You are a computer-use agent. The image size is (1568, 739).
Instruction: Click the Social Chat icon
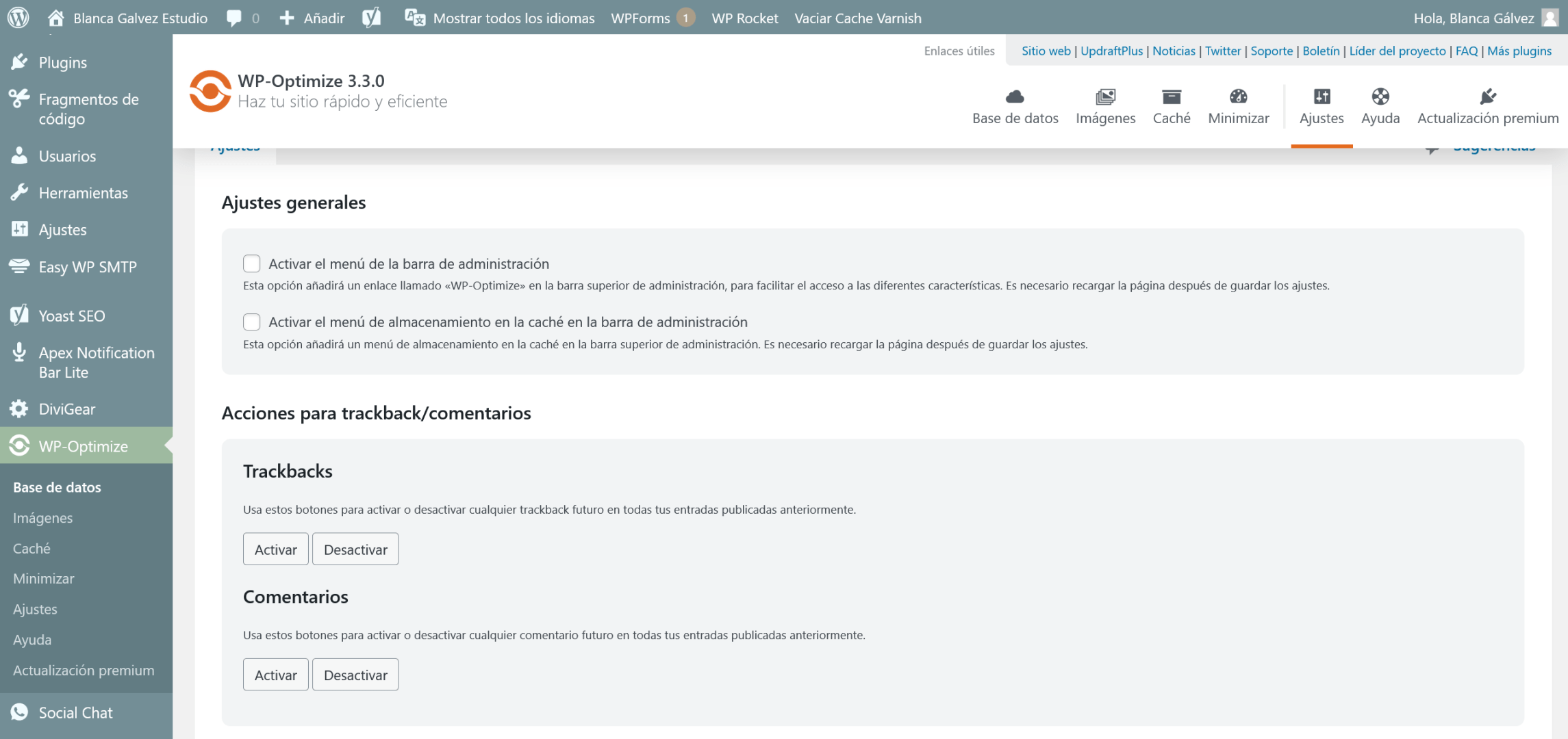(x=19, y=712)
